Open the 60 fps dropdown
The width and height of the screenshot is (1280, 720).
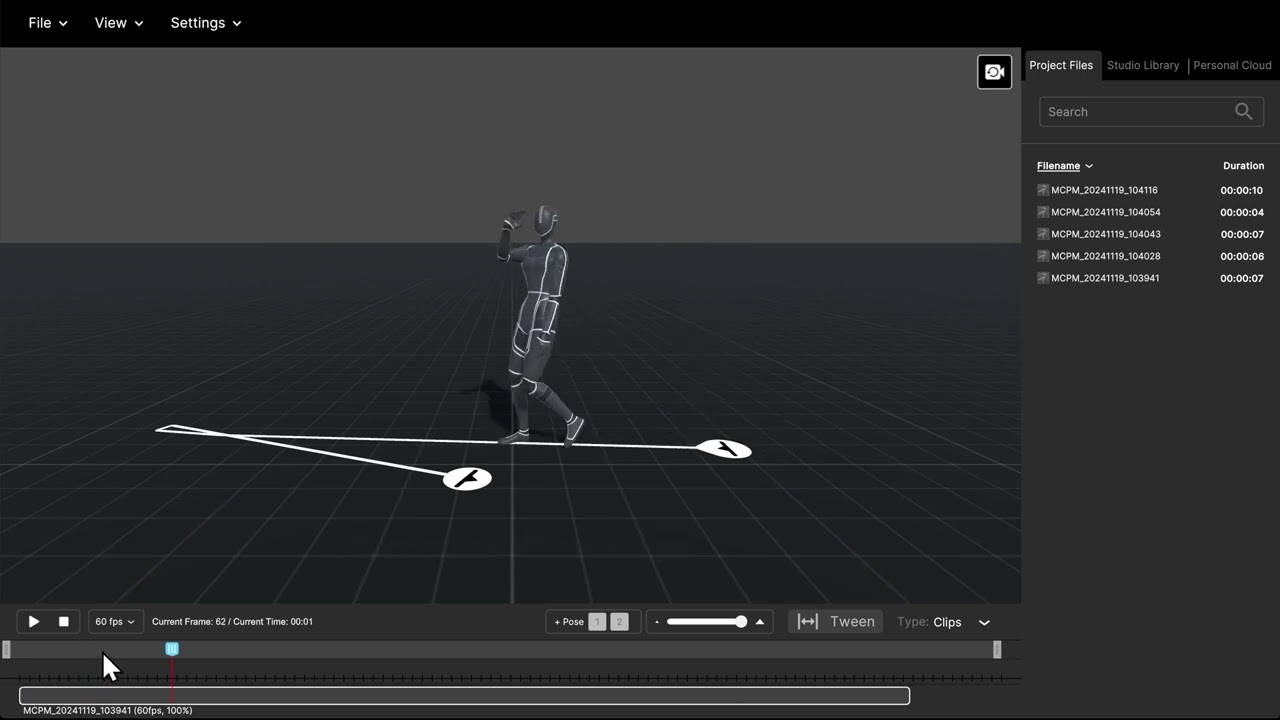click(115, 622)
